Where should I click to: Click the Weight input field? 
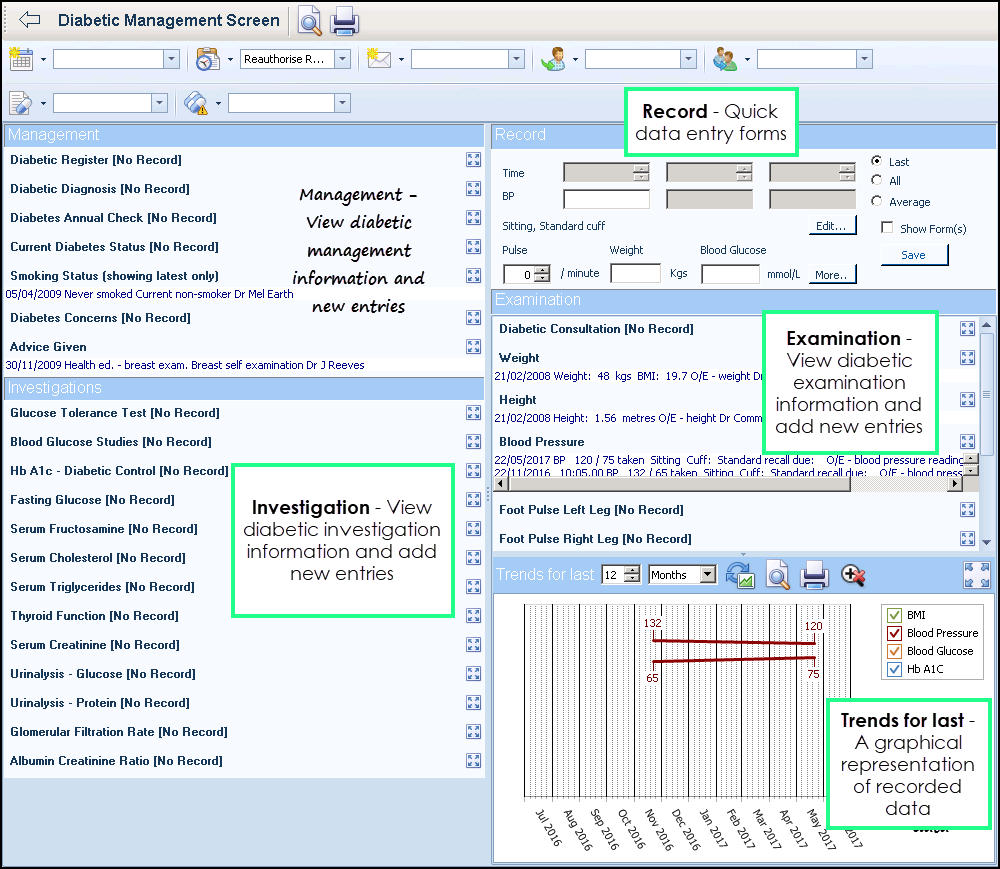click(635, 274)
